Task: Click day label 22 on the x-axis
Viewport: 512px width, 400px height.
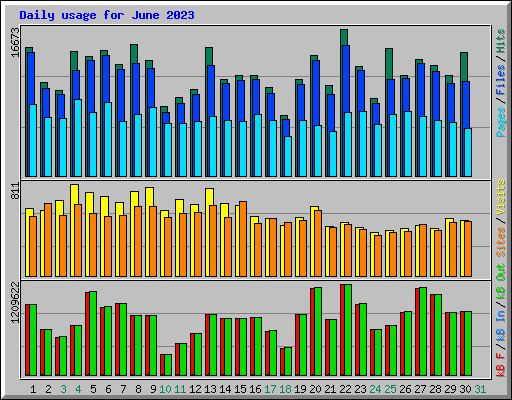Action: point(345,389)
